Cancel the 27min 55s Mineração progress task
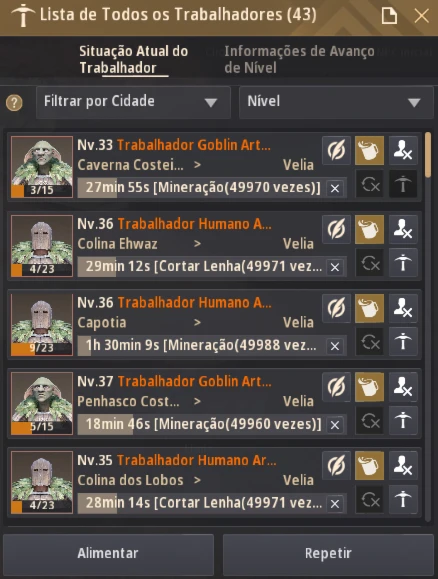 click(x=335, y=189)
